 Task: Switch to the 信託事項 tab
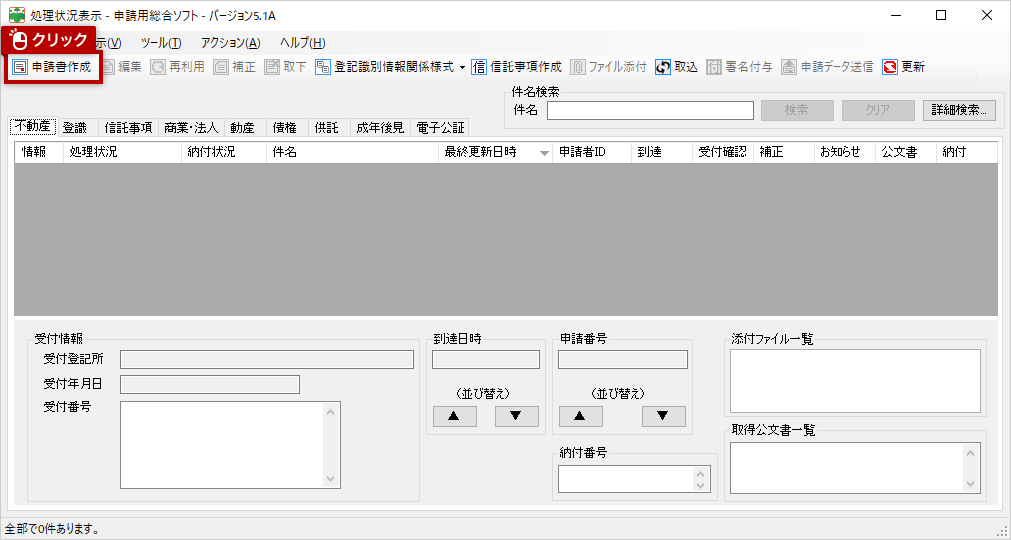click(128, 128)
